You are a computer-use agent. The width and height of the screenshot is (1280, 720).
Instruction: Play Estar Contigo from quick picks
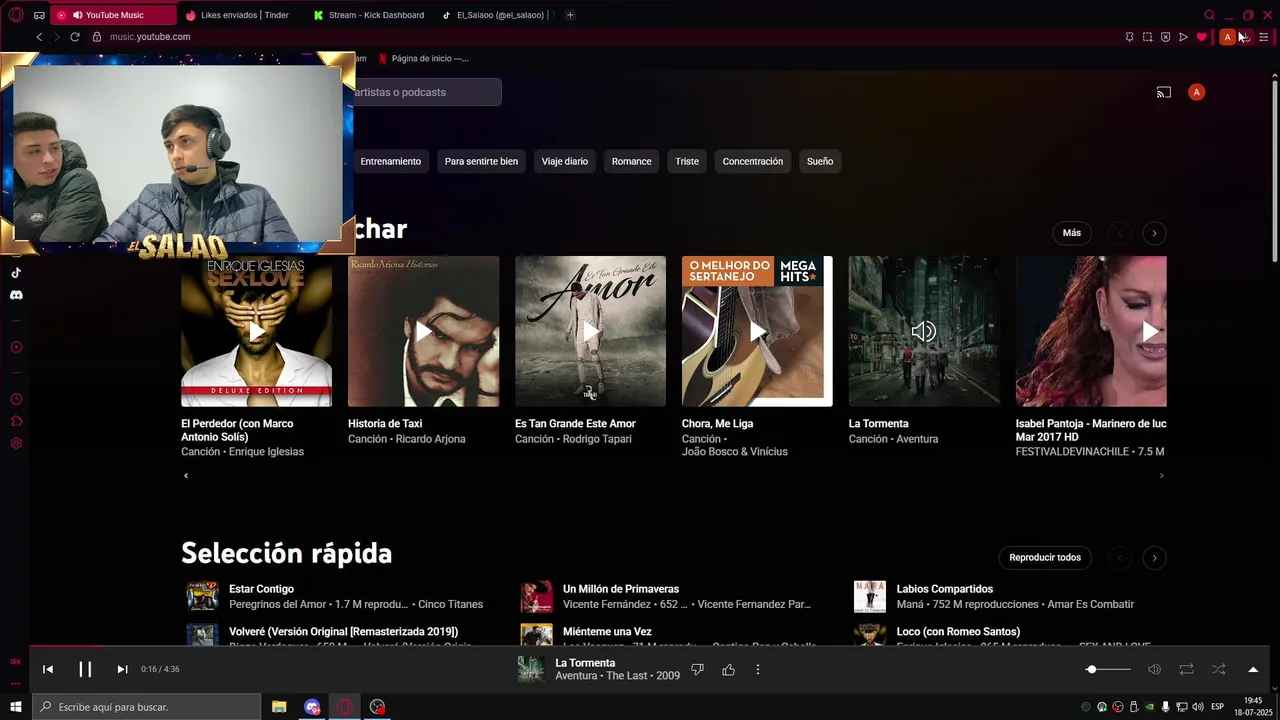pos(202,596)
